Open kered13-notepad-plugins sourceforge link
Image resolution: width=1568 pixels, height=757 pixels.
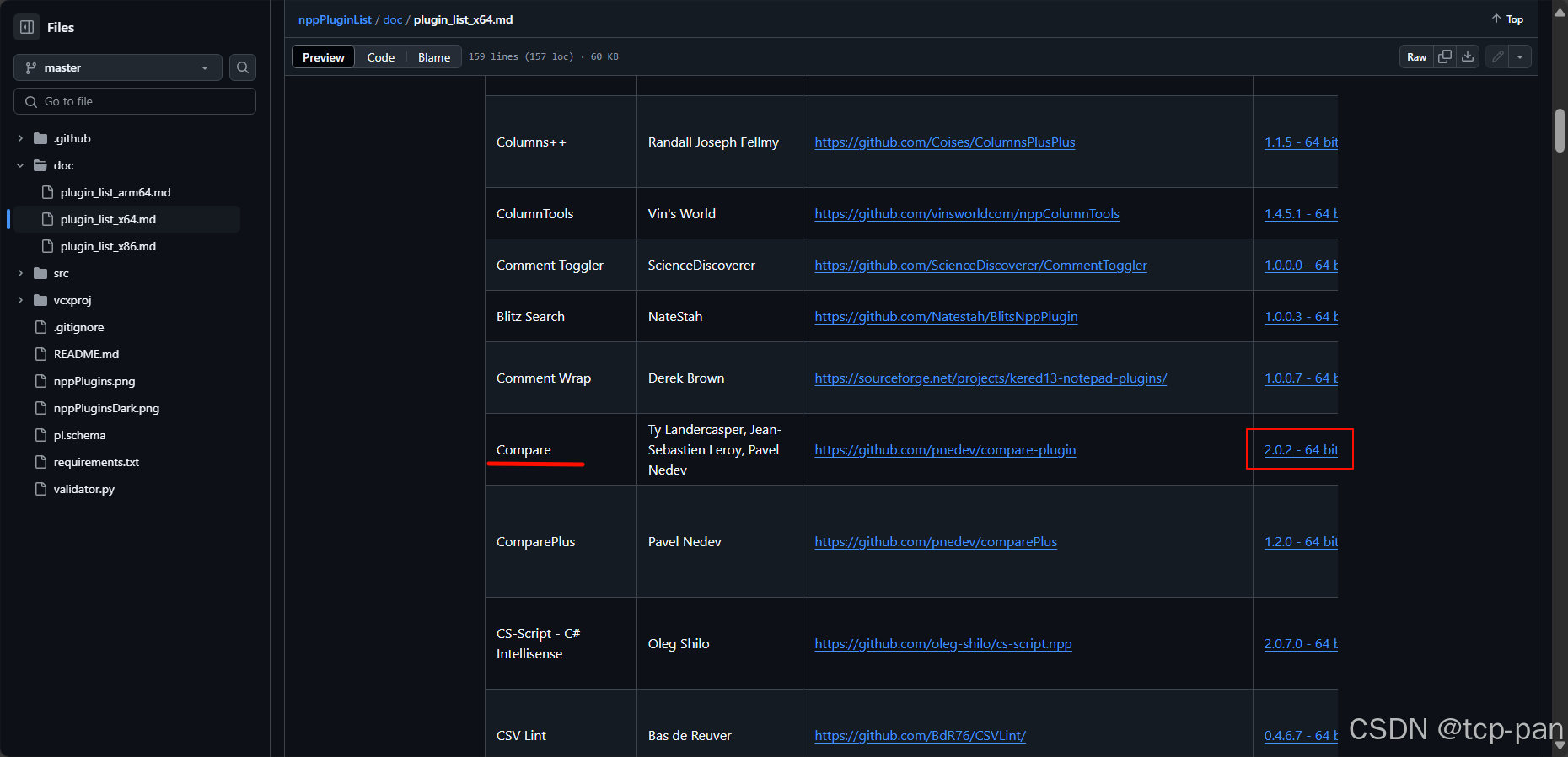coord(991,378)
